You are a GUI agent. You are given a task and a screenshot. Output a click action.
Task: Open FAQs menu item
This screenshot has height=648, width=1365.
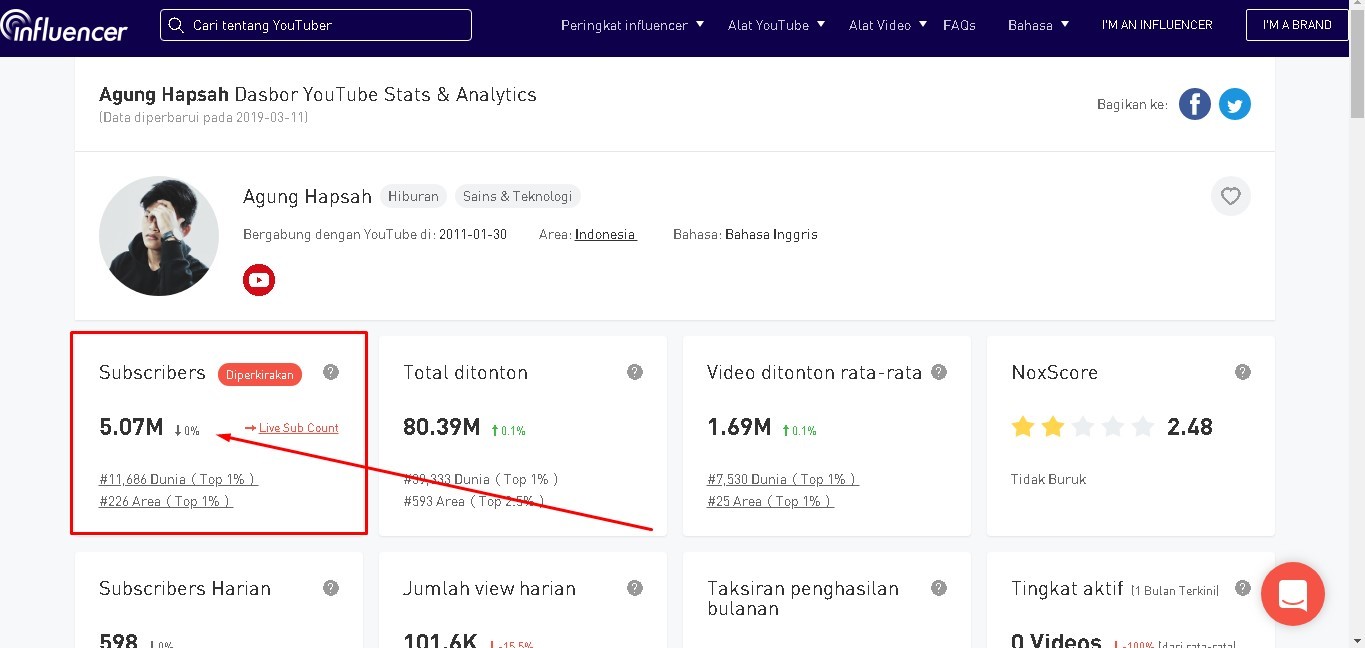click(959, 25)
